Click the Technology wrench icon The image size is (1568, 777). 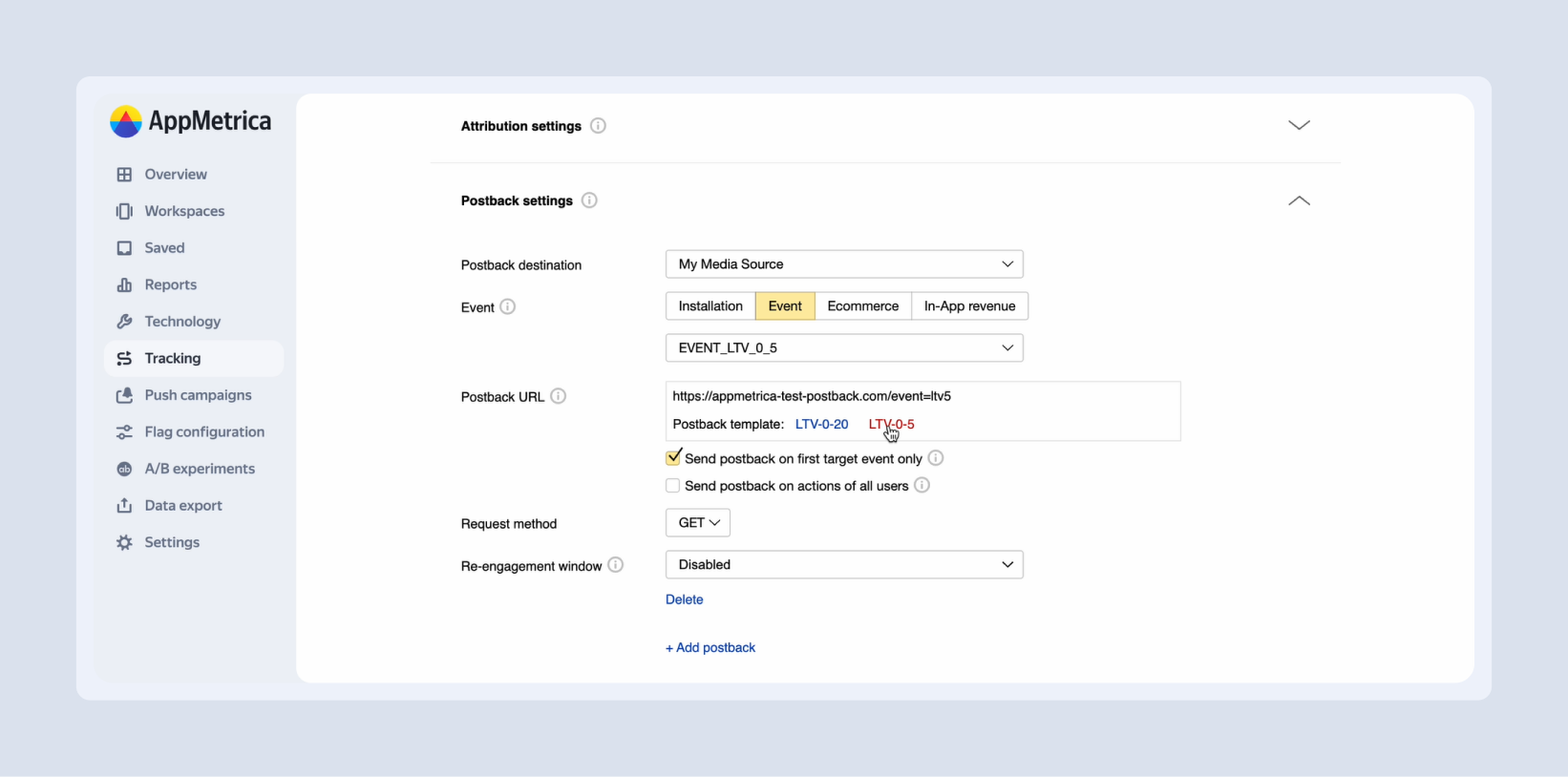click(x=124, y=322)
